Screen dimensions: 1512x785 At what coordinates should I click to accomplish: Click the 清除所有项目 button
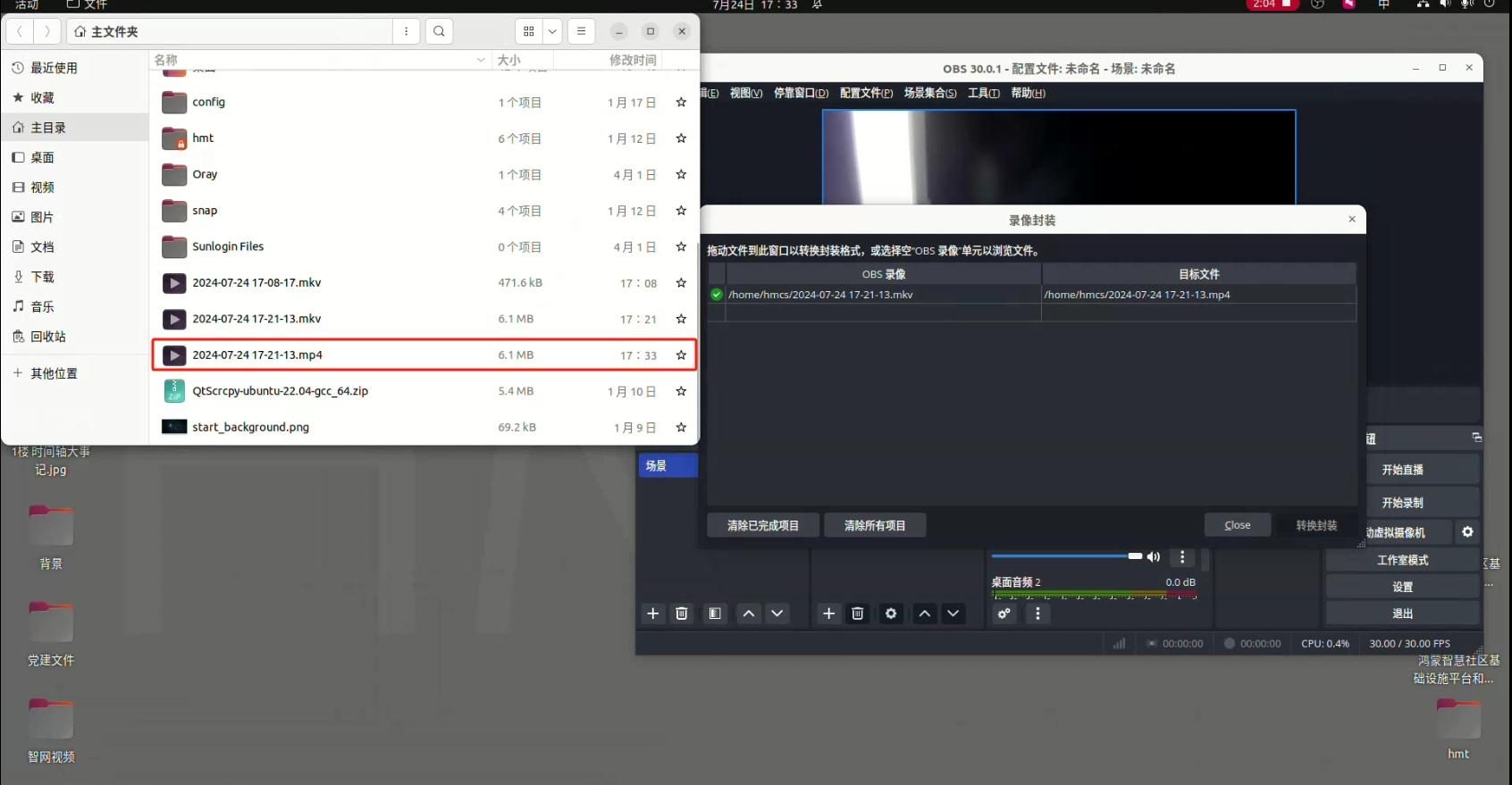pyautogui.click(x=875, y=525)
